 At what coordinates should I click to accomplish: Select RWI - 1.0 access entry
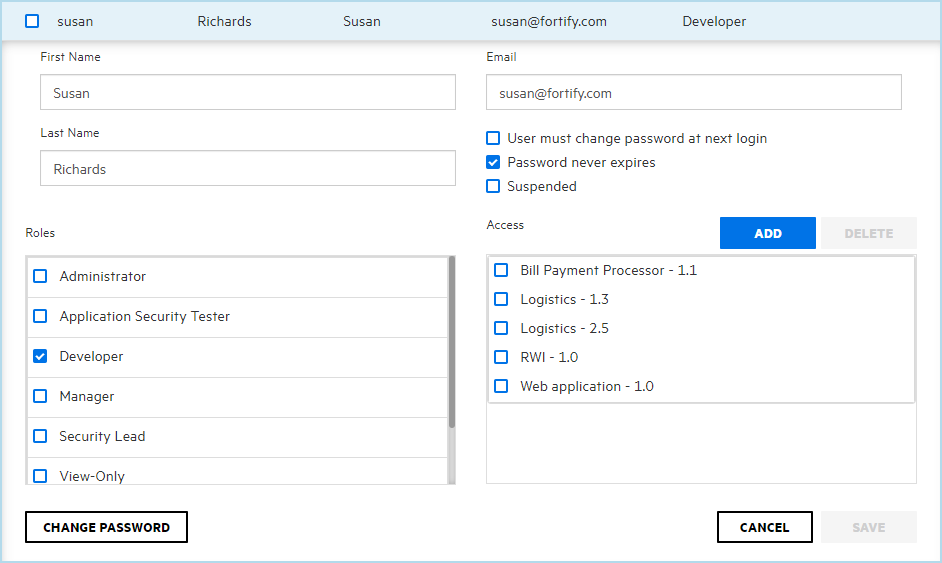click(502, 358)
